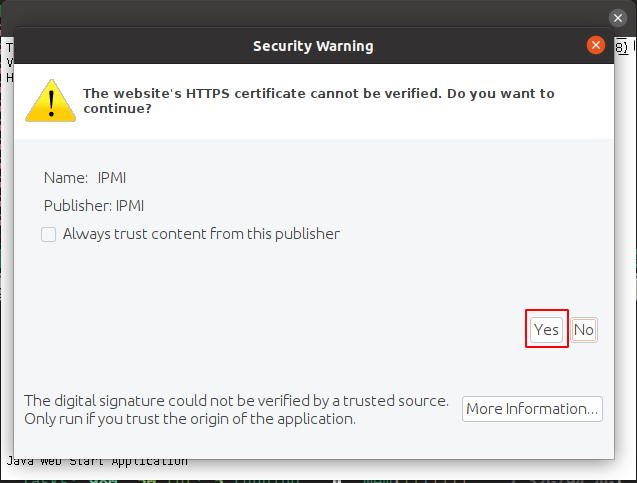Select the 'Name: IPMI' text

(85, 178)
